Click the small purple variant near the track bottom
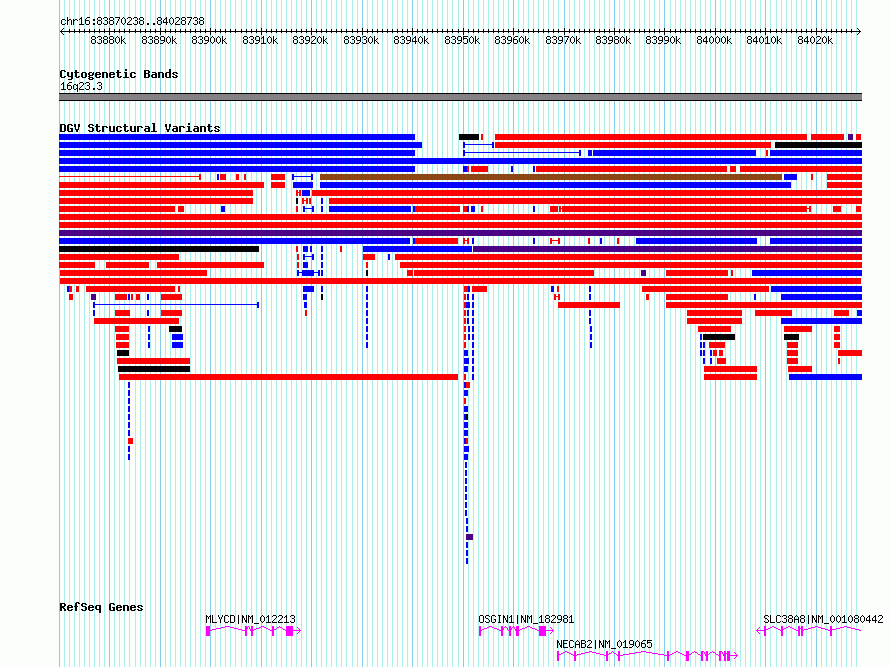Screen dimensions: 890x667 pyautogui.click(x=469, y=537)
